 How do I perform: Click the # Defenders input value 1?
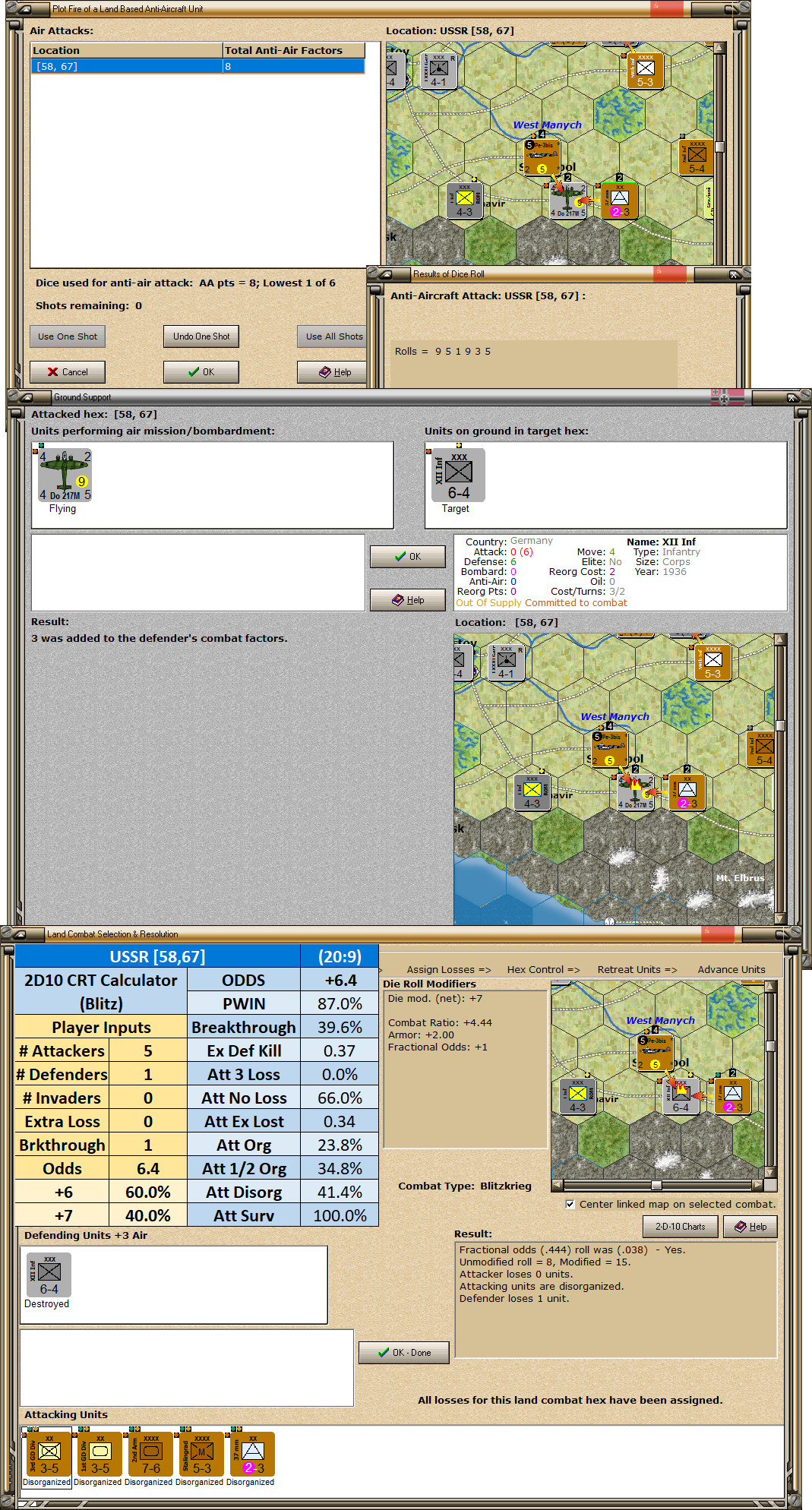[x=148, y=1075]
